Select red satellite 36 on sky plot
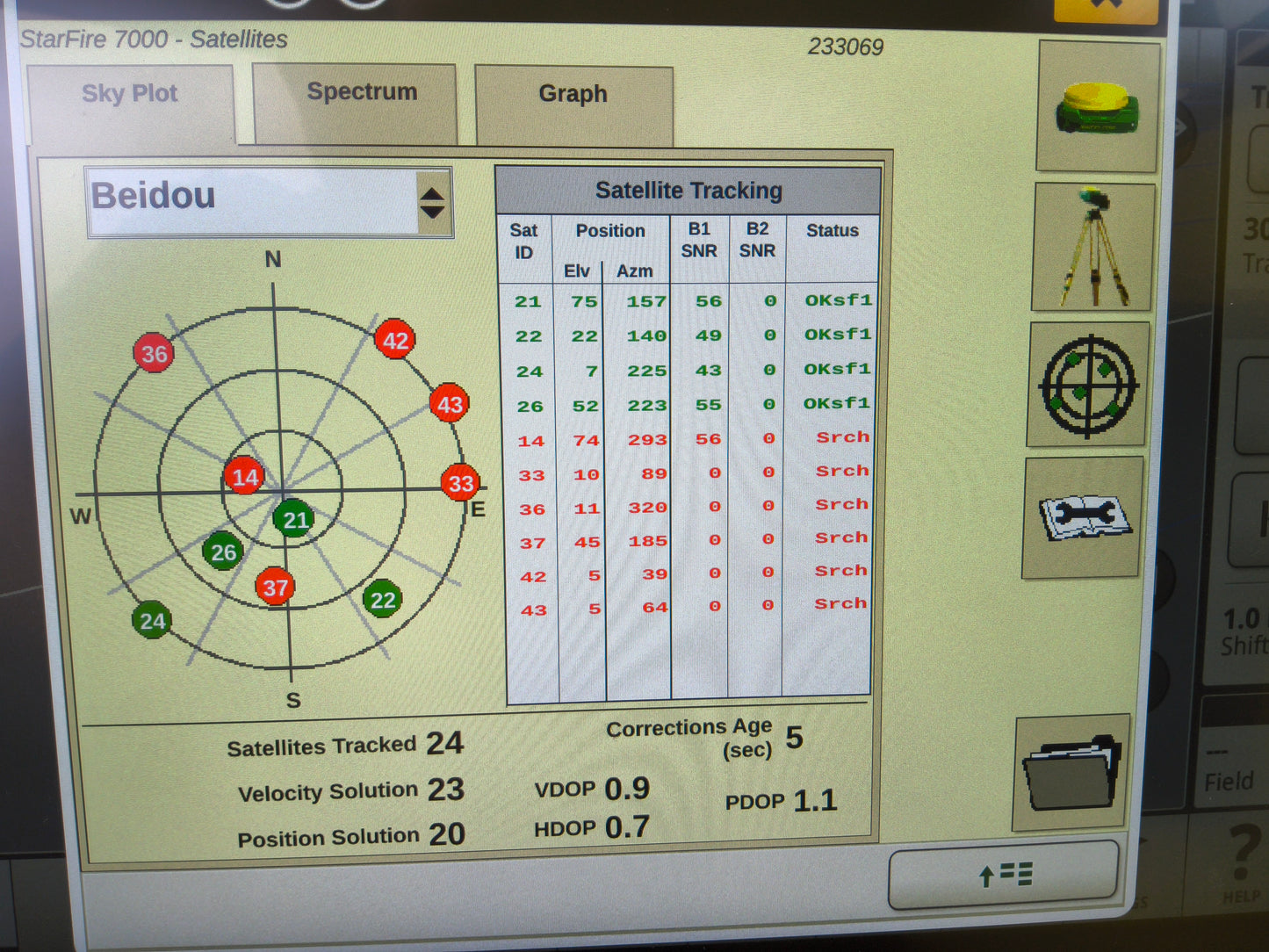Viewport: 1269px width, 952px height. click(154, 354)
